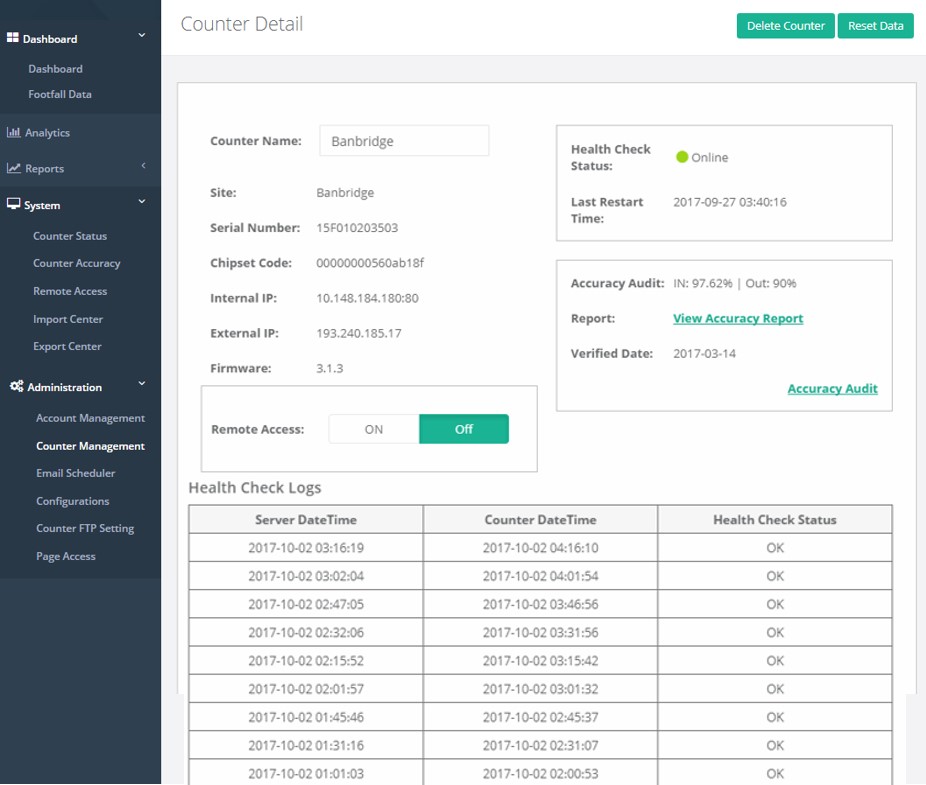The width and height of the screenshot is (926, 785).
Task: Click the Analytics bar chart icon
Action: click(14, 132)
